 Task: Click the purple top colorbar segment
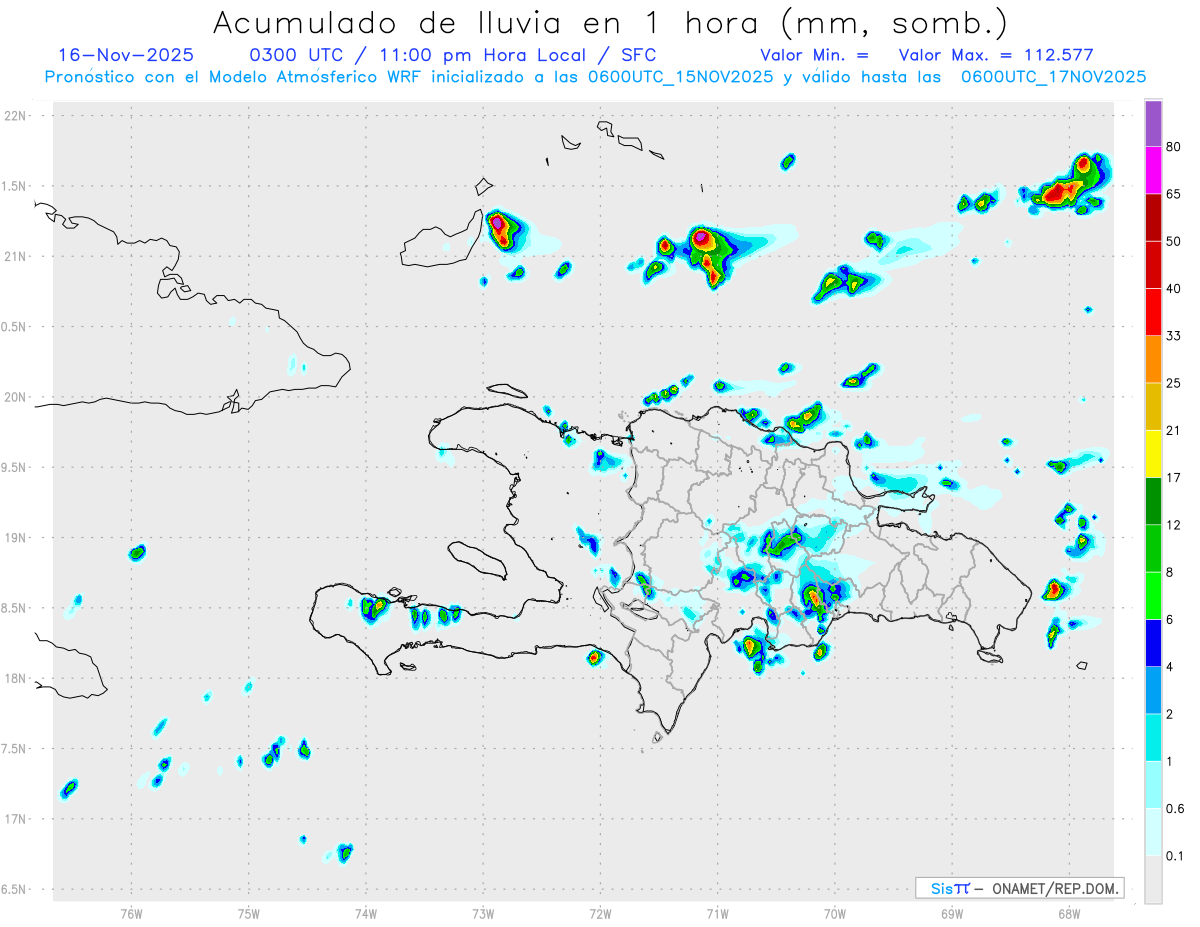[x=1153, y=124]
